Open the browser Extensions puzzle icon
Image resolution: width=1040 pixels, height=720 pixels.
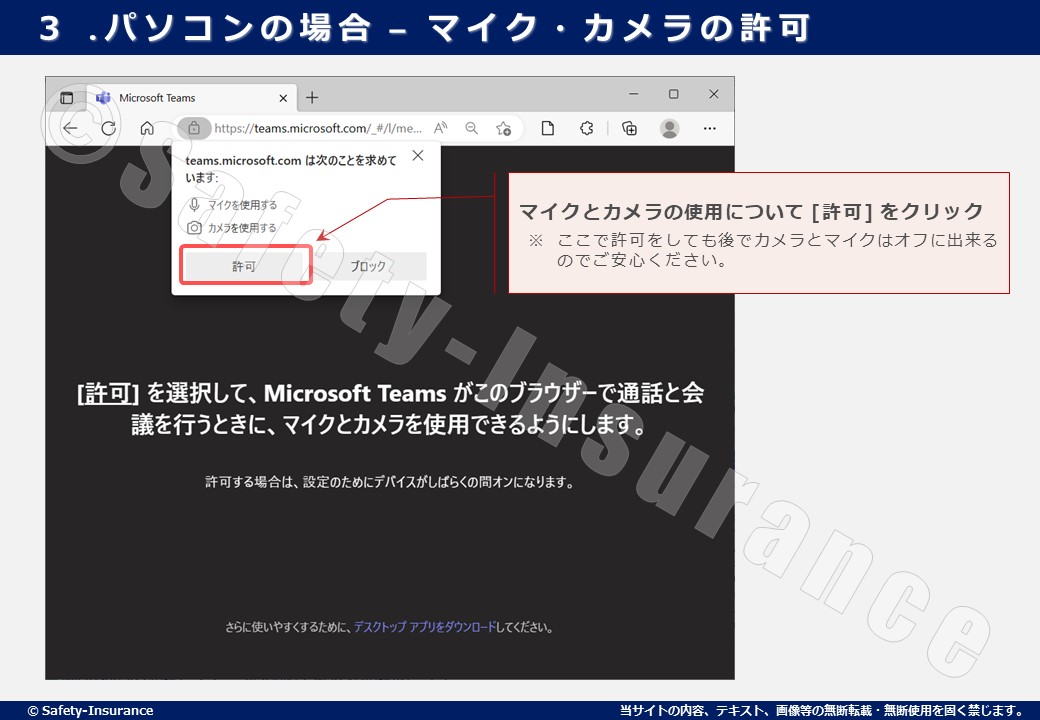click(587, 128)
